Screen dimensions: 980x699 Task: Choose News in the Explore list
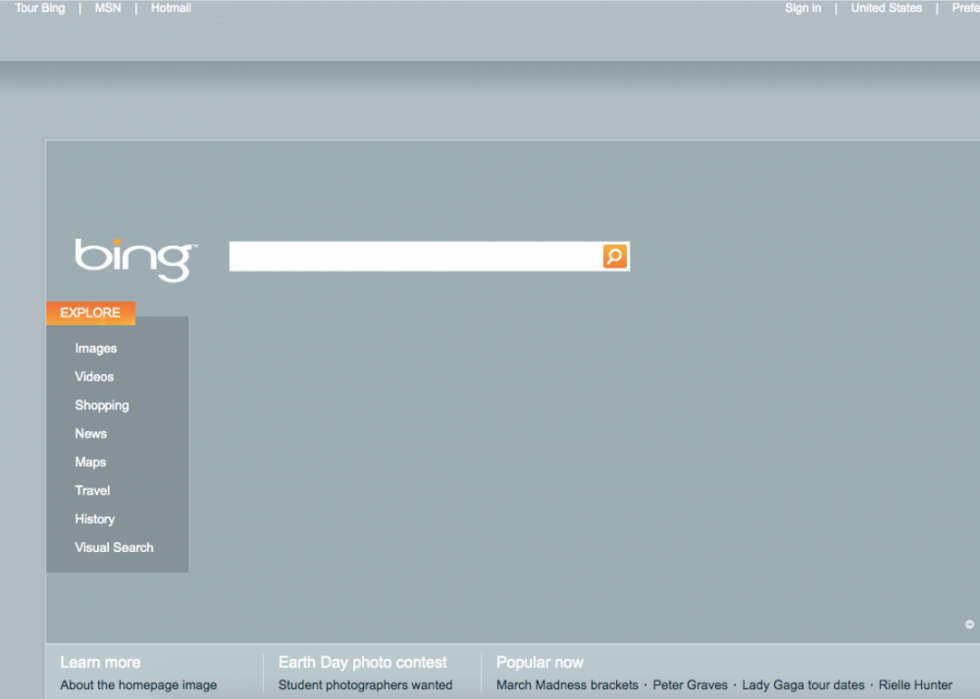(91, 433)
